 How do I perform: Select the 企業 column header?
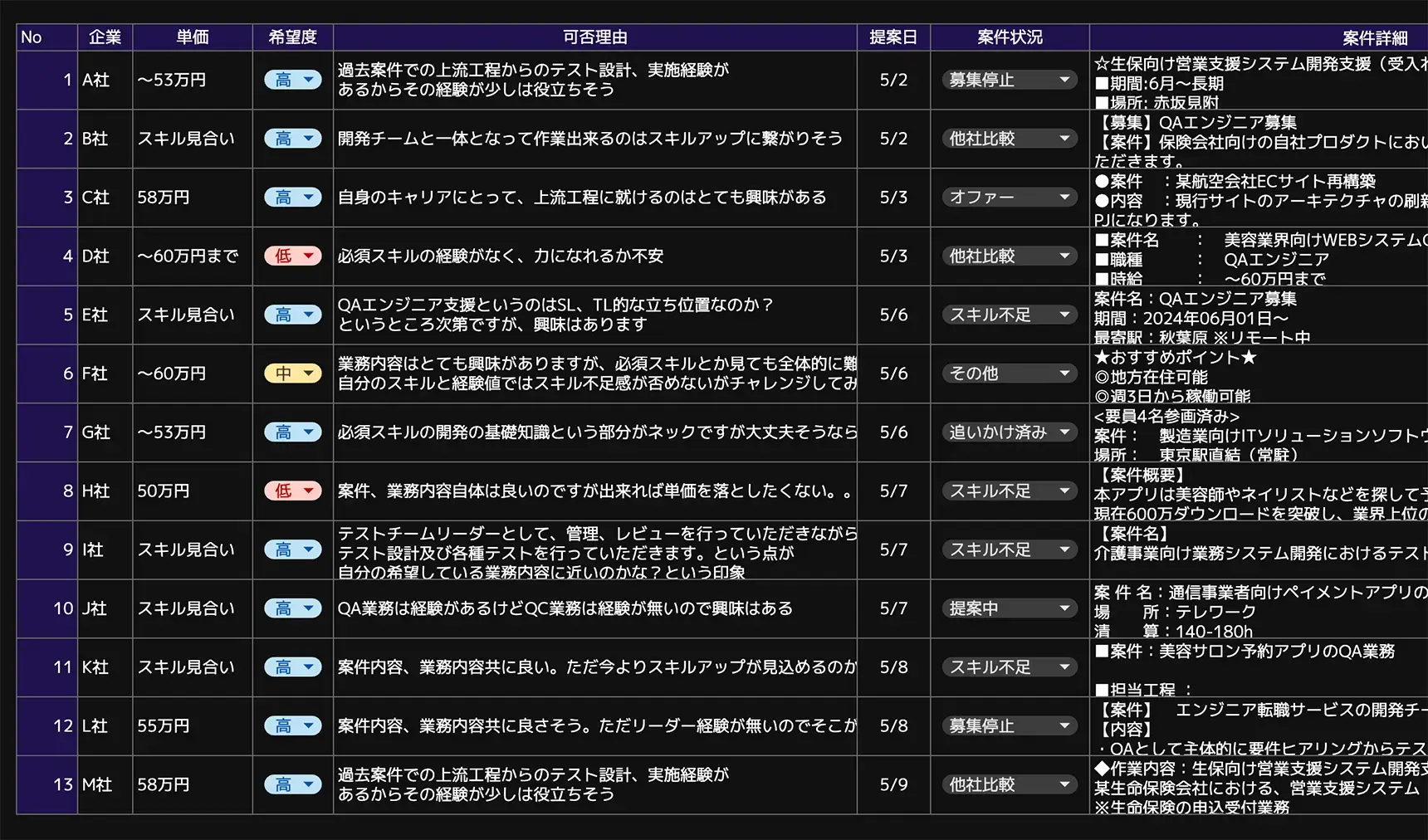point(105,37)
